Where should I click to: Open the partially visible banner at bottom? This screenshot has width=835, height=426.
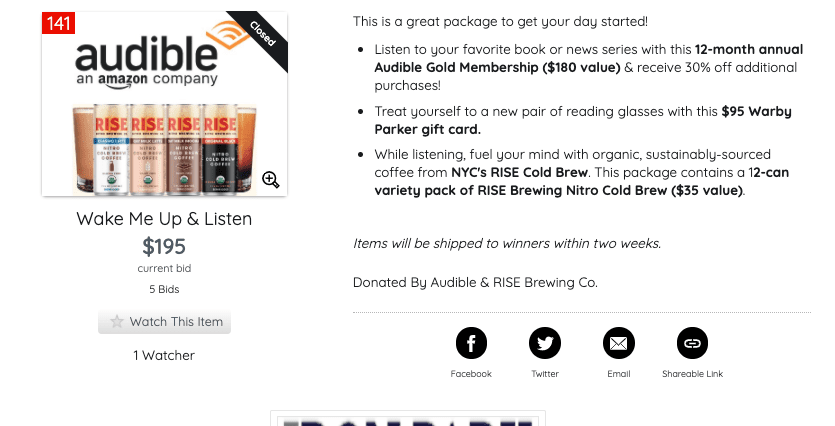[408, 419]
